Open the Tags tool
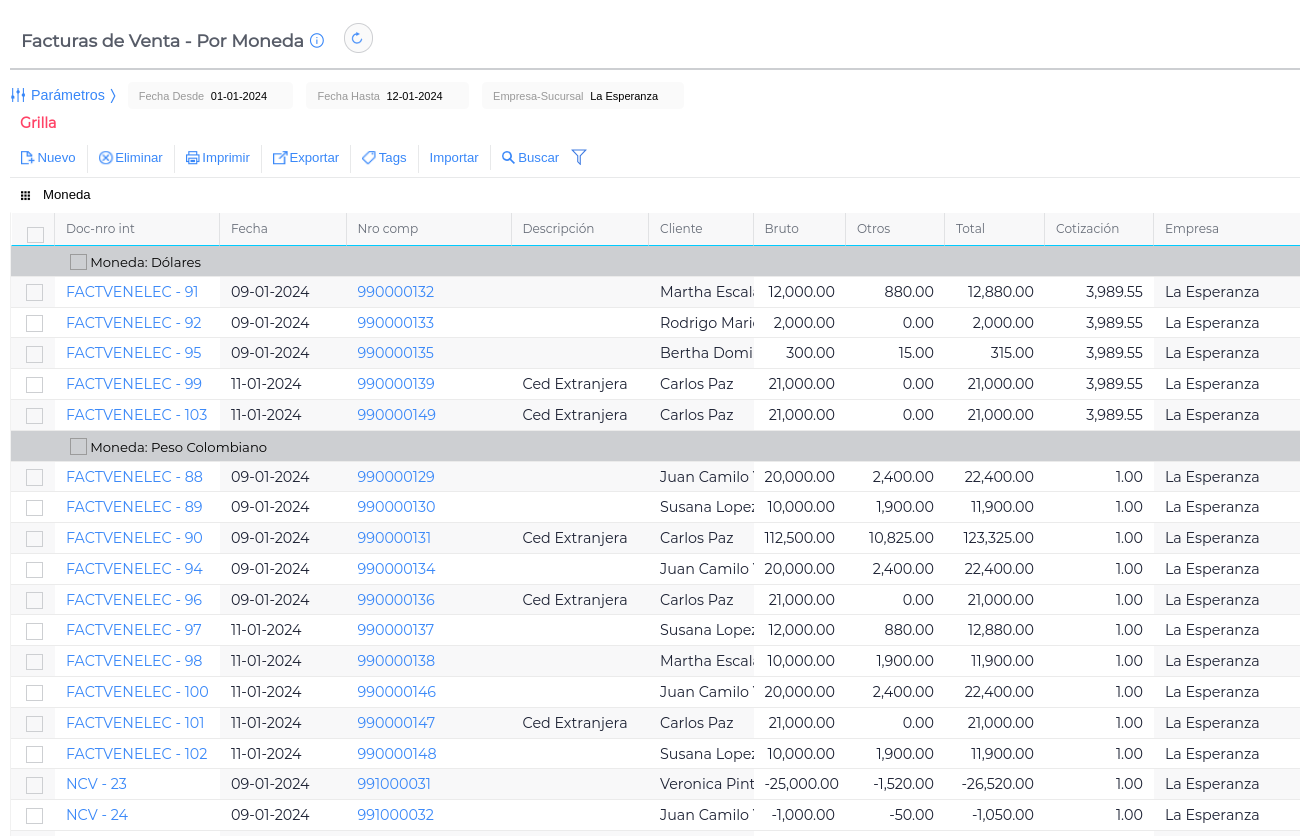The width and height of the screenshot is (1300, 836). click(384, 158)
